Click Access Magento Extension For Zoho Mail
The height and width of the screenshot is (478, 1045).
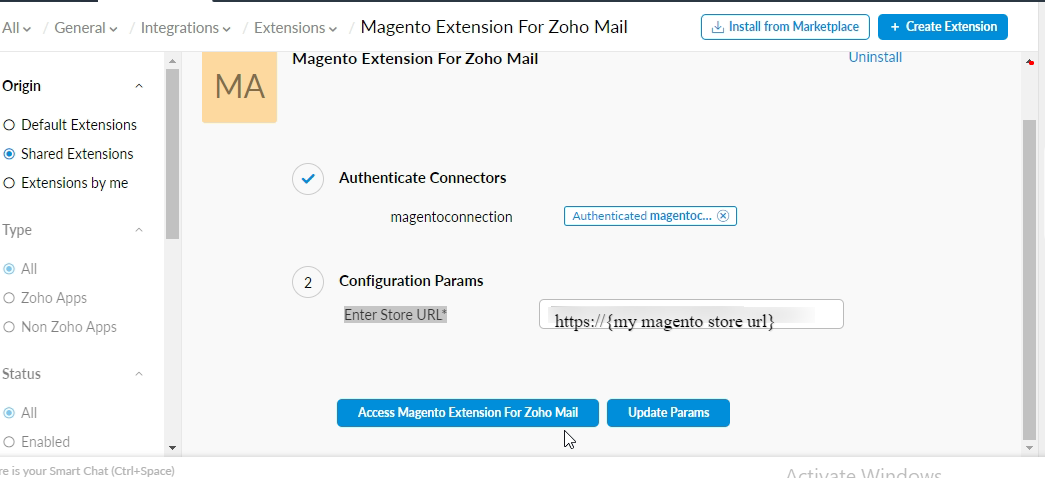468,413
